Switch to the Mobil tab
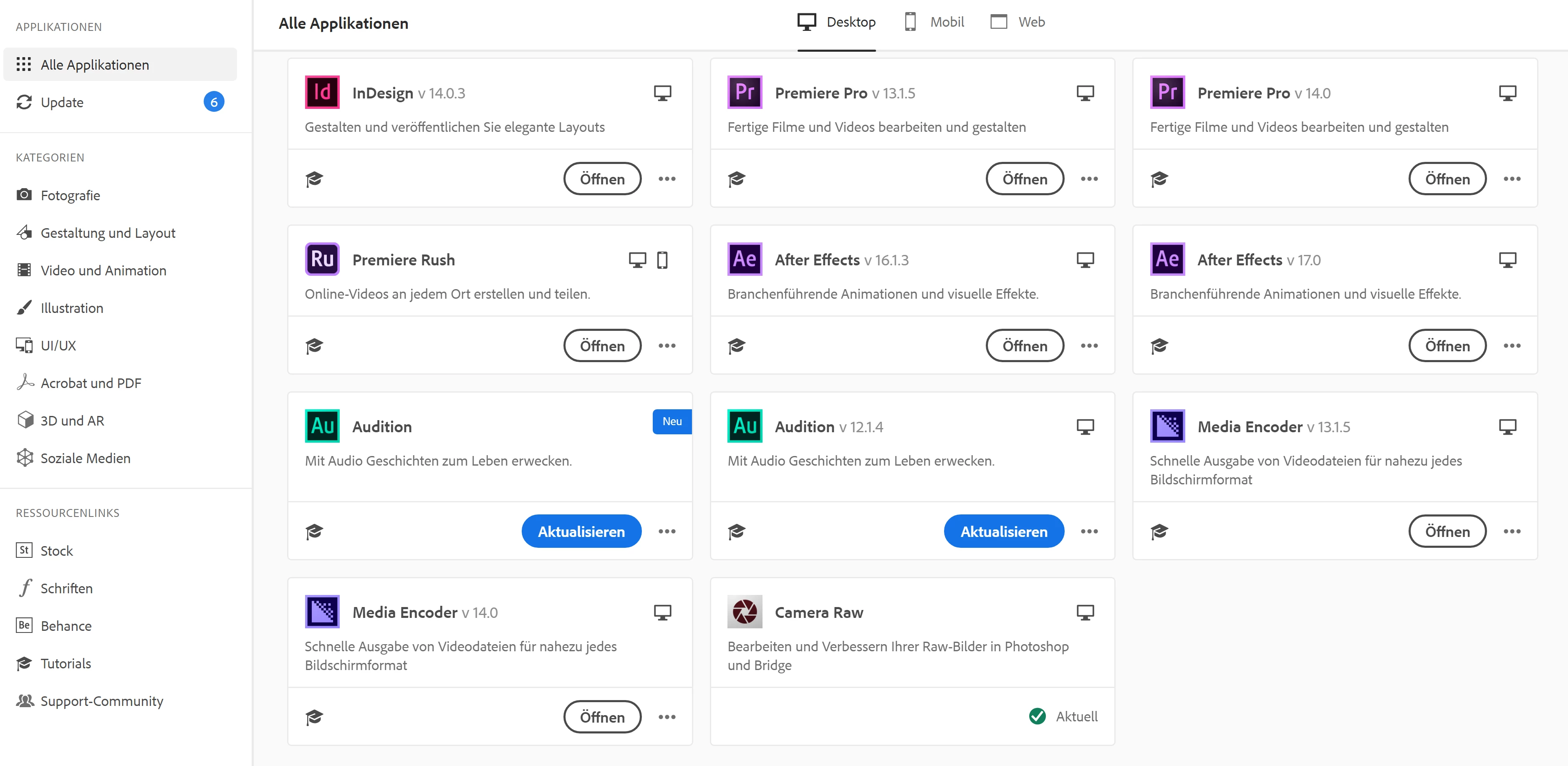The image size is (1568, 766). coord(934,22)
